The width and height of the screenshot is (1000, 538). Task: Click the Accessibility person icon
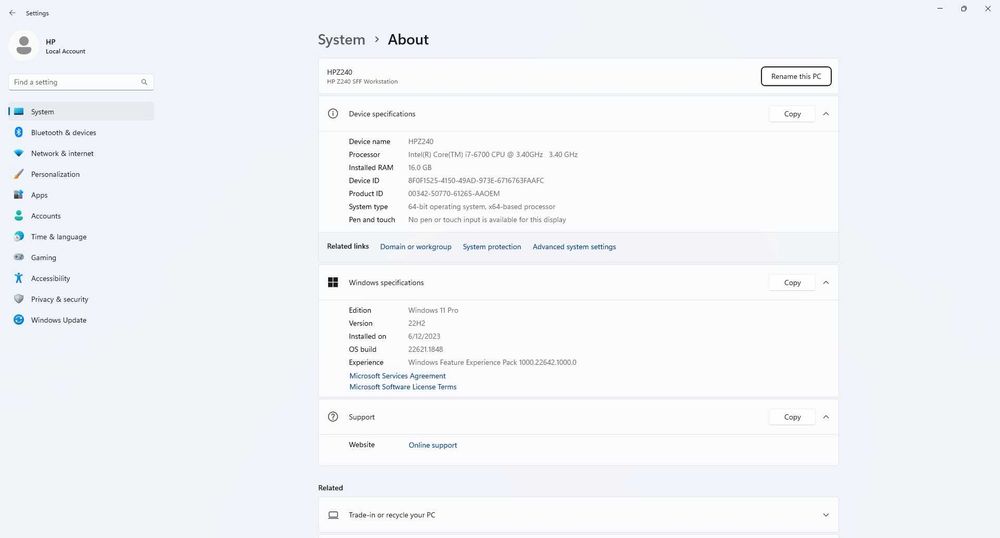19,279
